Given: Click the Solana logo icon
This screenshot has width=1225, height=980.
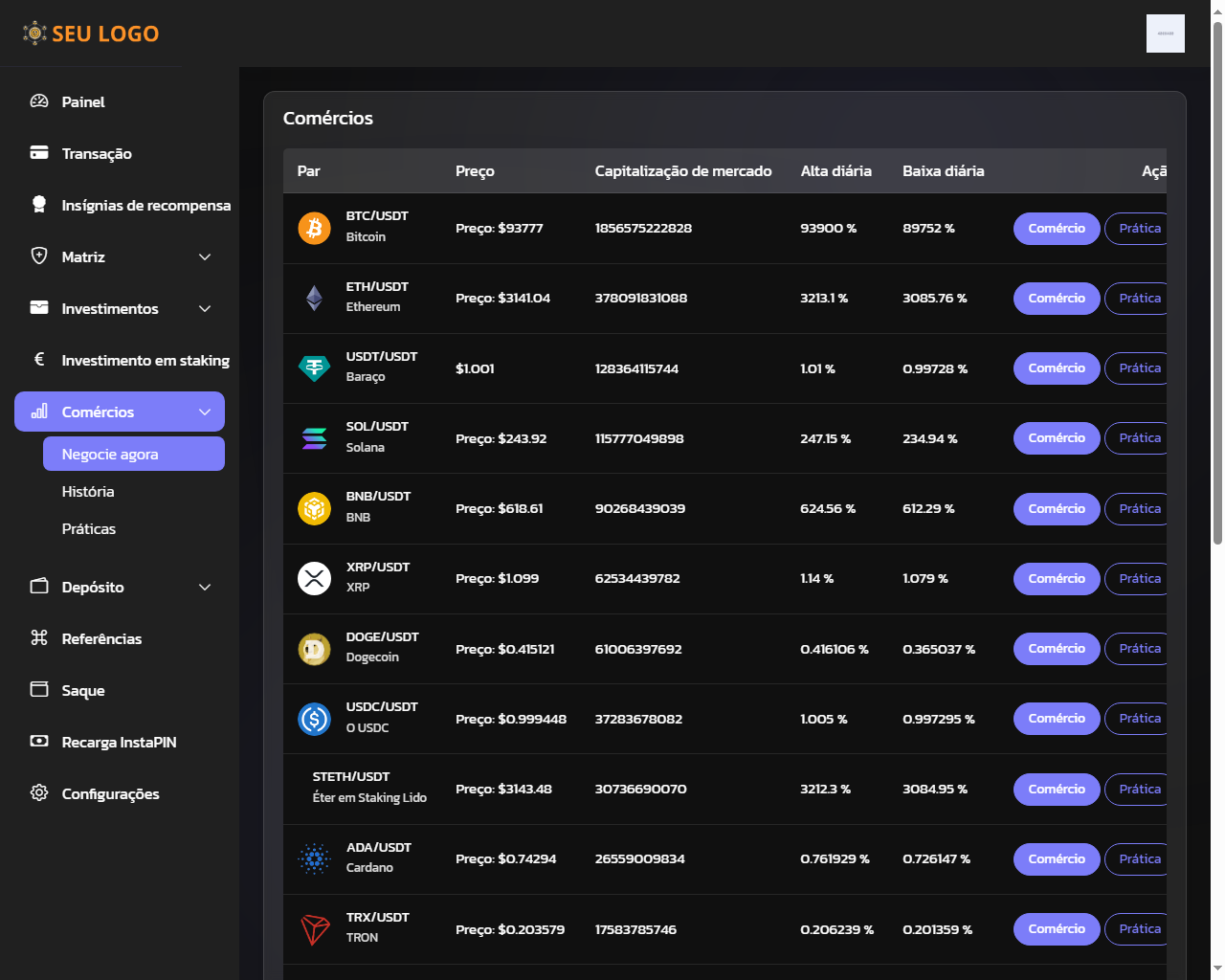Looking at the screenshot, I should point(314,438).
